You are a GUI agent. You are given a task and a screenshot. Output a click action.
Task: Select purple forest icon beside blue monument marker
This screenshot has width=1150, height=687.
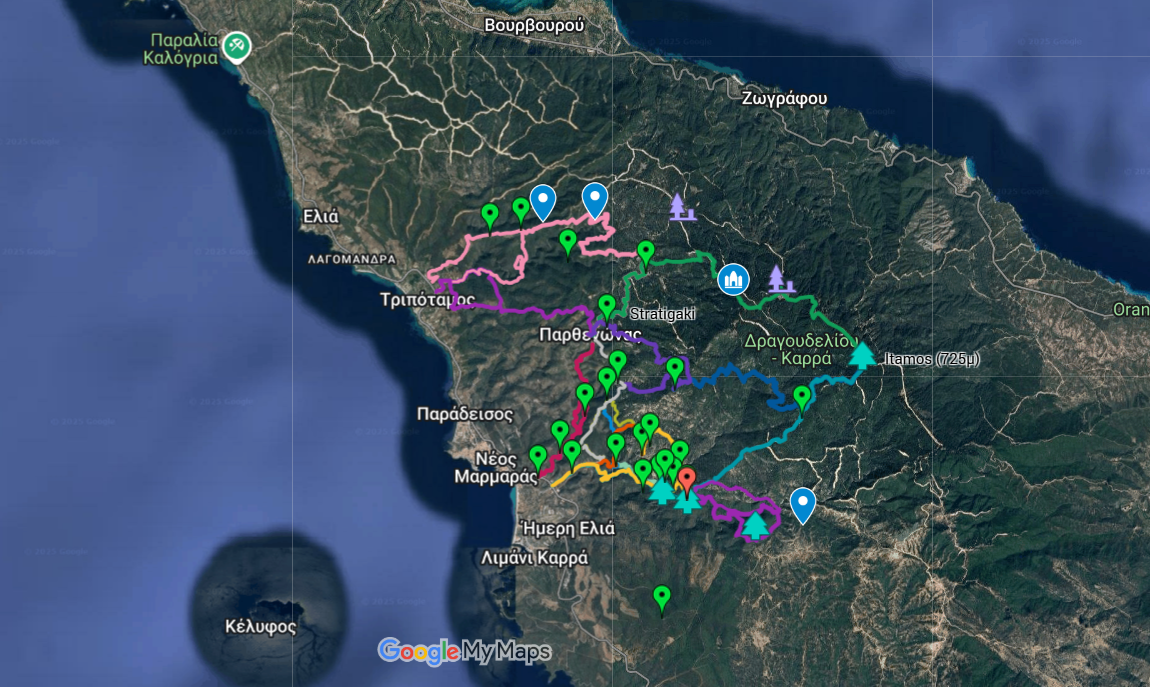point(778,279)
